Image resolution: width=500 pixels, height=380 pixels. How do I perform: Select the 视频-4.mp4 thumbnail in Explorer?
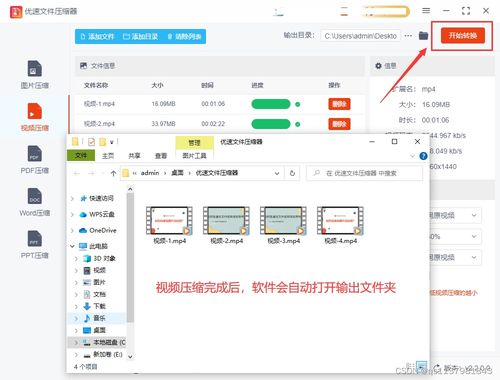[341, 221]
